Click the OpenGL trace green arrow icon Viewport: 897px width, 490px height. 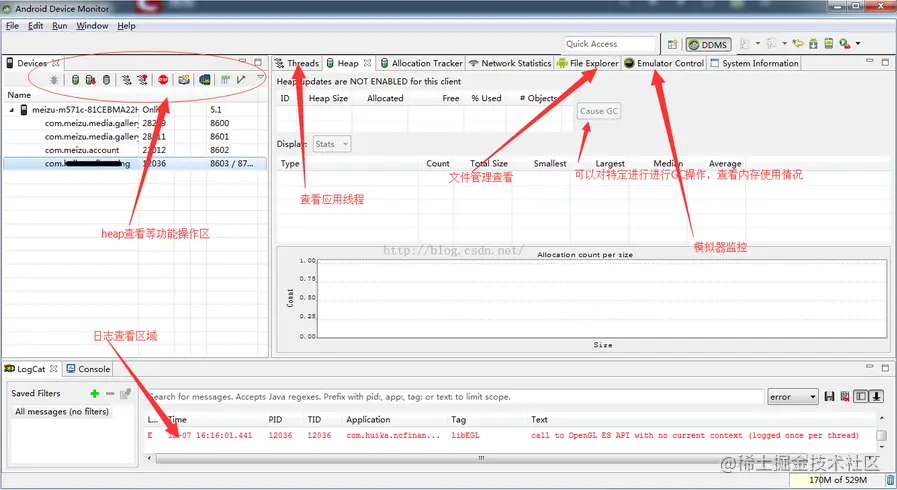[241, 79]
